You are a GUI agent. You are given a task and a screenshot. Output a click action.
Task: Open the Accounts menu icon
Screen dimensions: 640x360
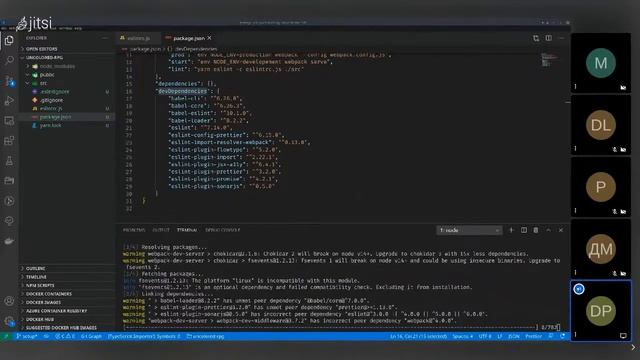9,301
